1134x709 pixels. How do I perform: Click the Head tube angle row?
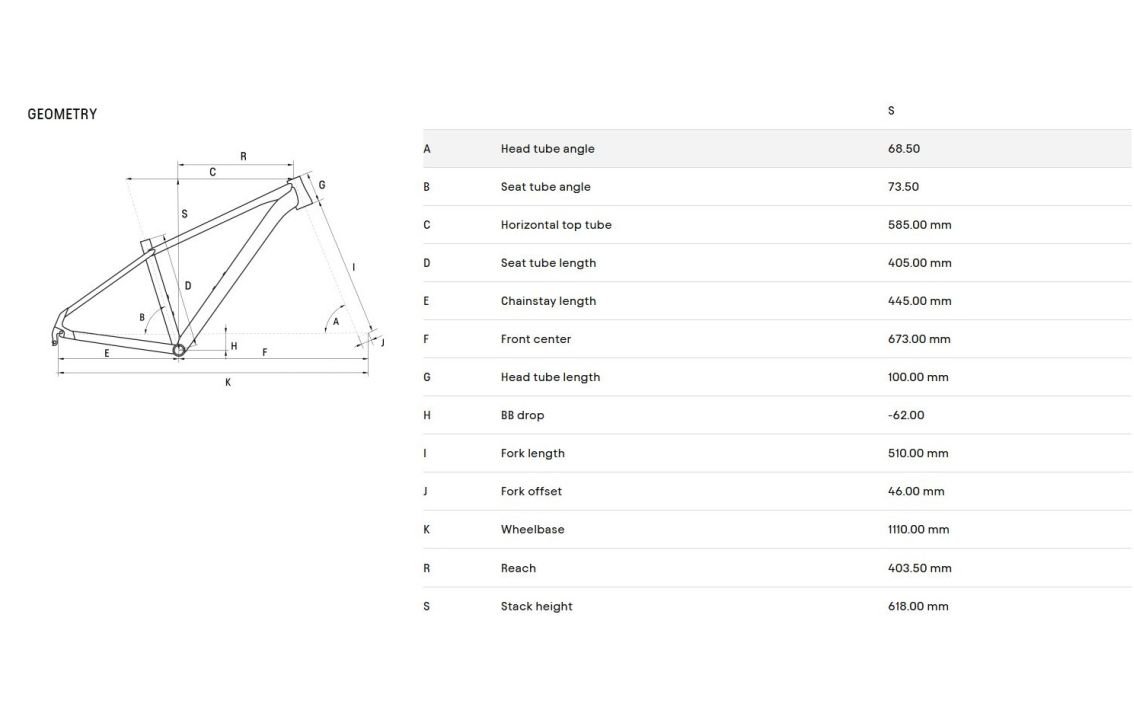click(777, 148)
